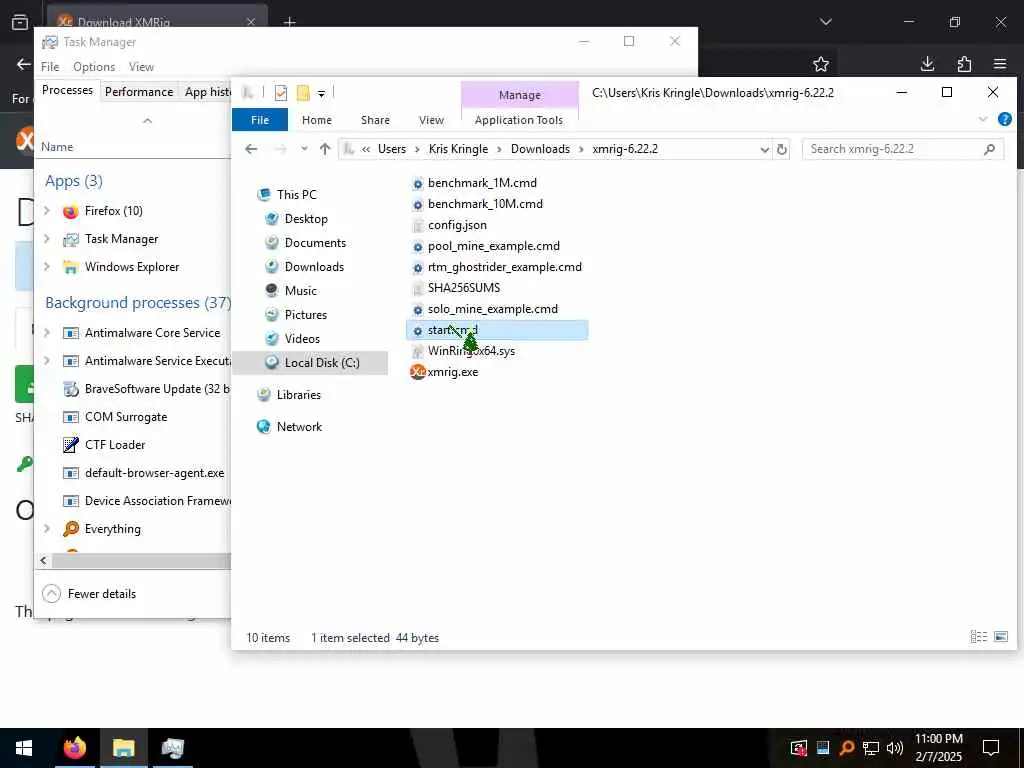Open the Windows Start menu
The width and height of the screenshot is (1024, 768).
tap(24, 748)
